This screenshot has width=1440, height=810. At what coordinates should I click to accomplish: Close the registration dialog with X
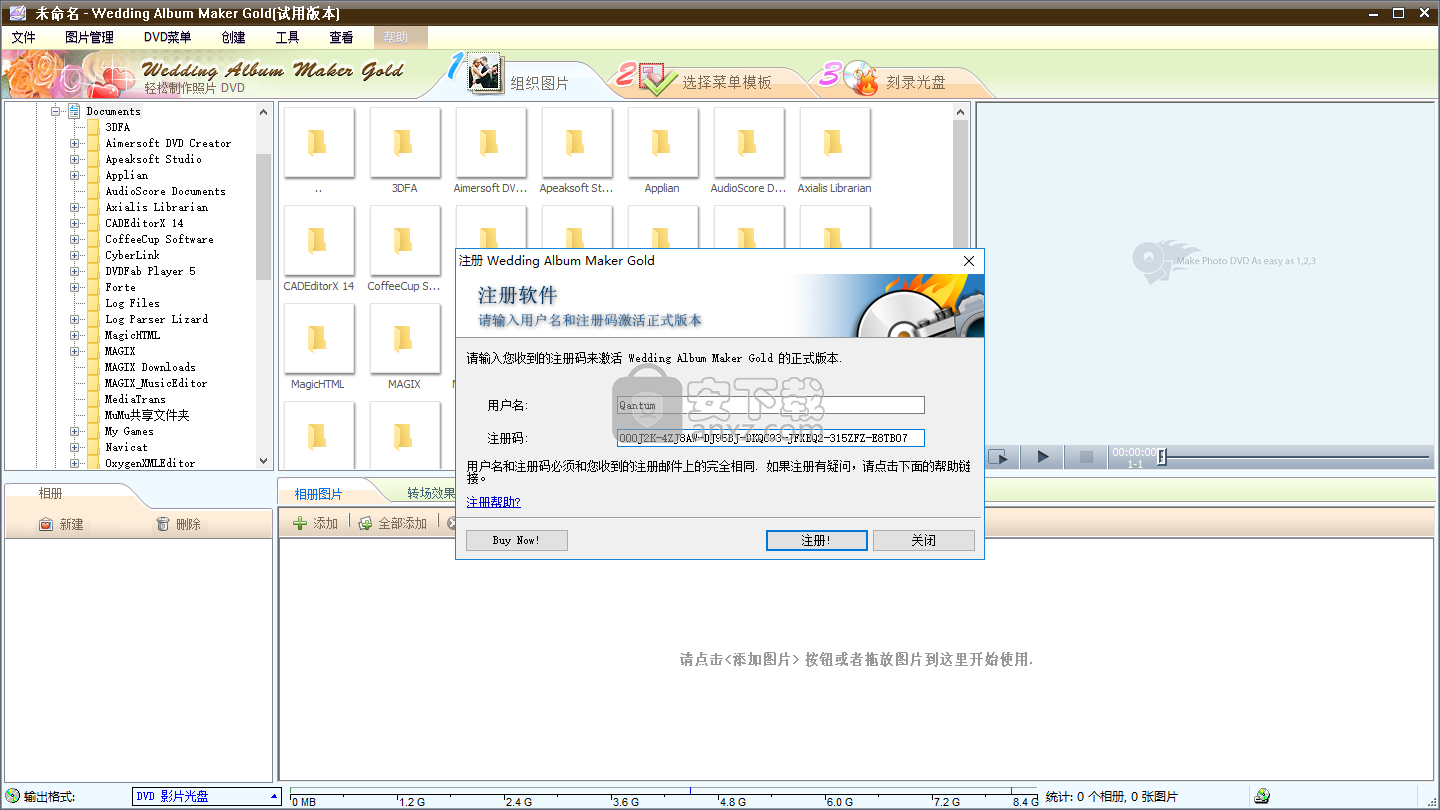point(968,261)
